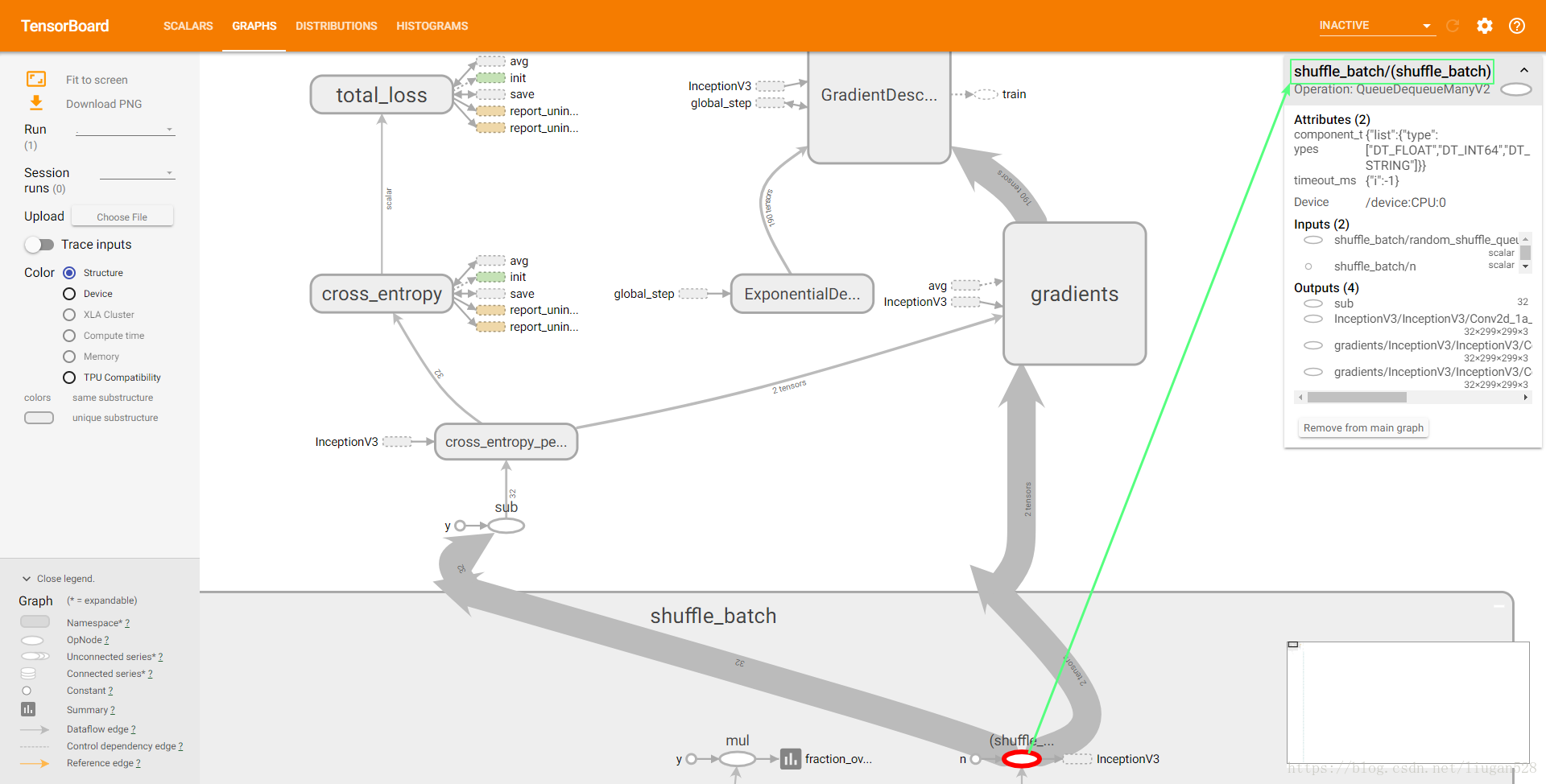This screenshot has width=1546, height=784.
Task: Open the Session runs dropdown
Action: tap(137, 173)
